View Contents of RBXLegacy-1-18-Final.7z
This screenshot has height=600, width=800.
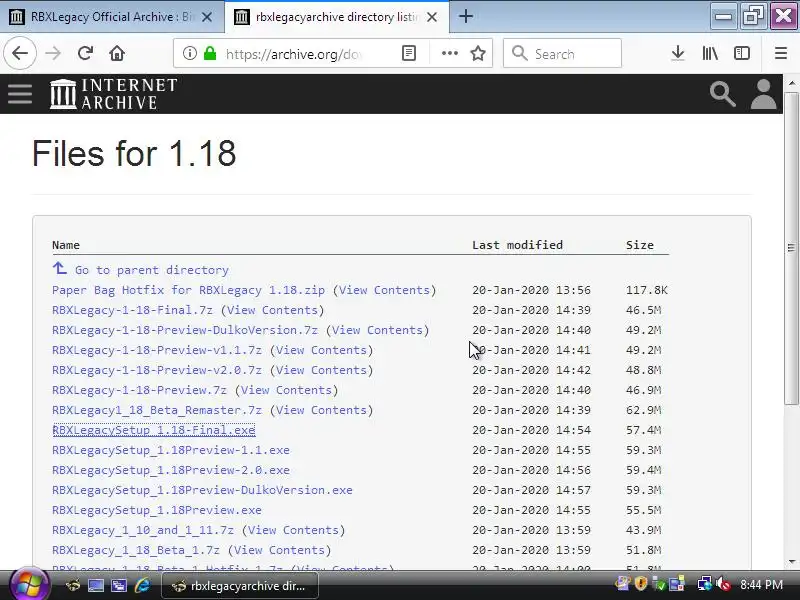point(272,310)
